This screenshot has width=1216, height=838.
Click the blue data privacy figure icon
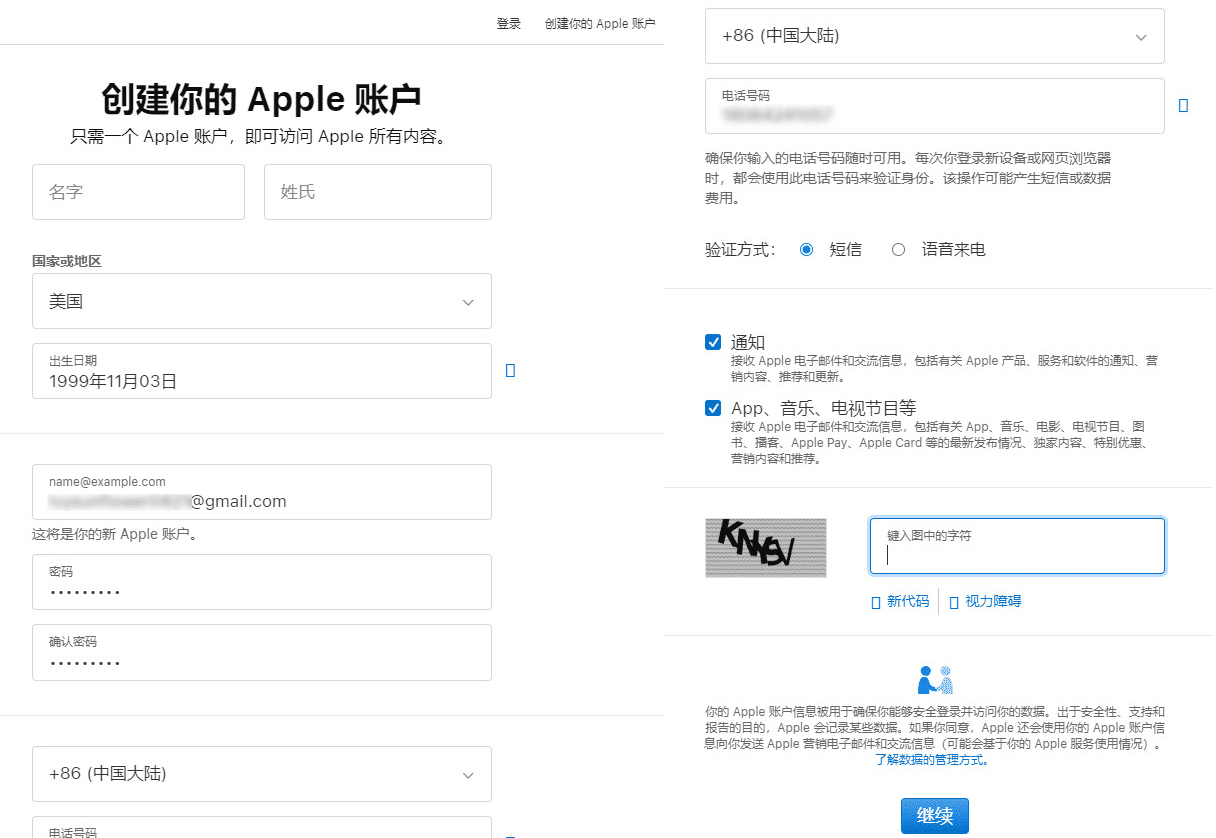click(x=934, y=678)
